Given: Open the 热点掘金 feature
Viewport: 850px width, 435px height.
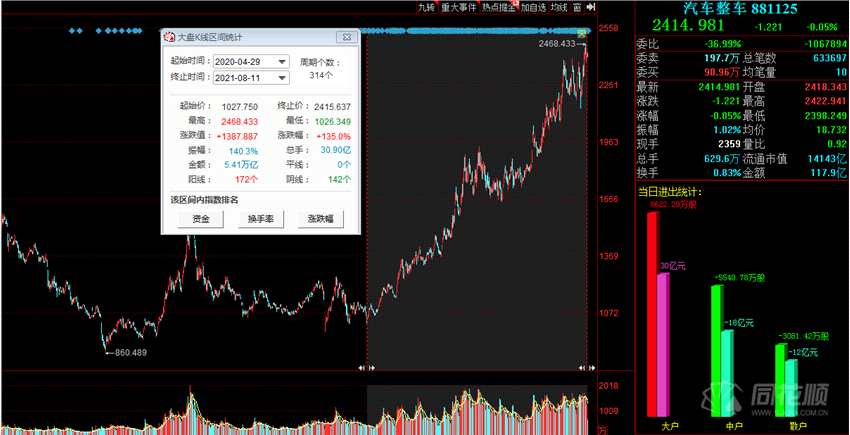Looking at the screenshot, I should pyautogui.click(x=500, y=7).
